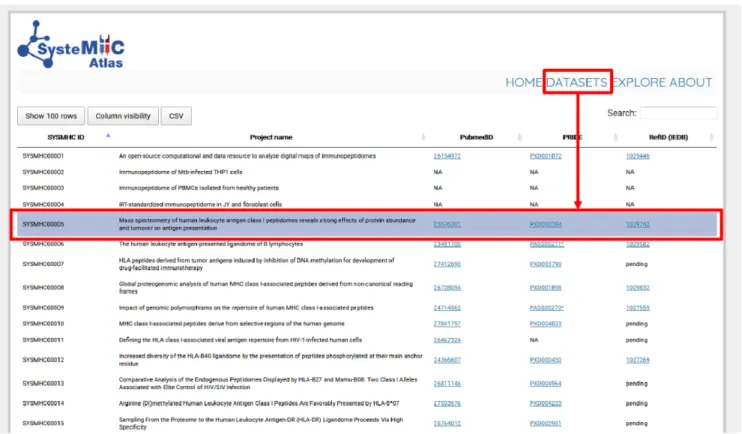
Task: Click 'Immunopeptidome of Mtb-infected THP1 cells' project name
Action: coord(180,172)
